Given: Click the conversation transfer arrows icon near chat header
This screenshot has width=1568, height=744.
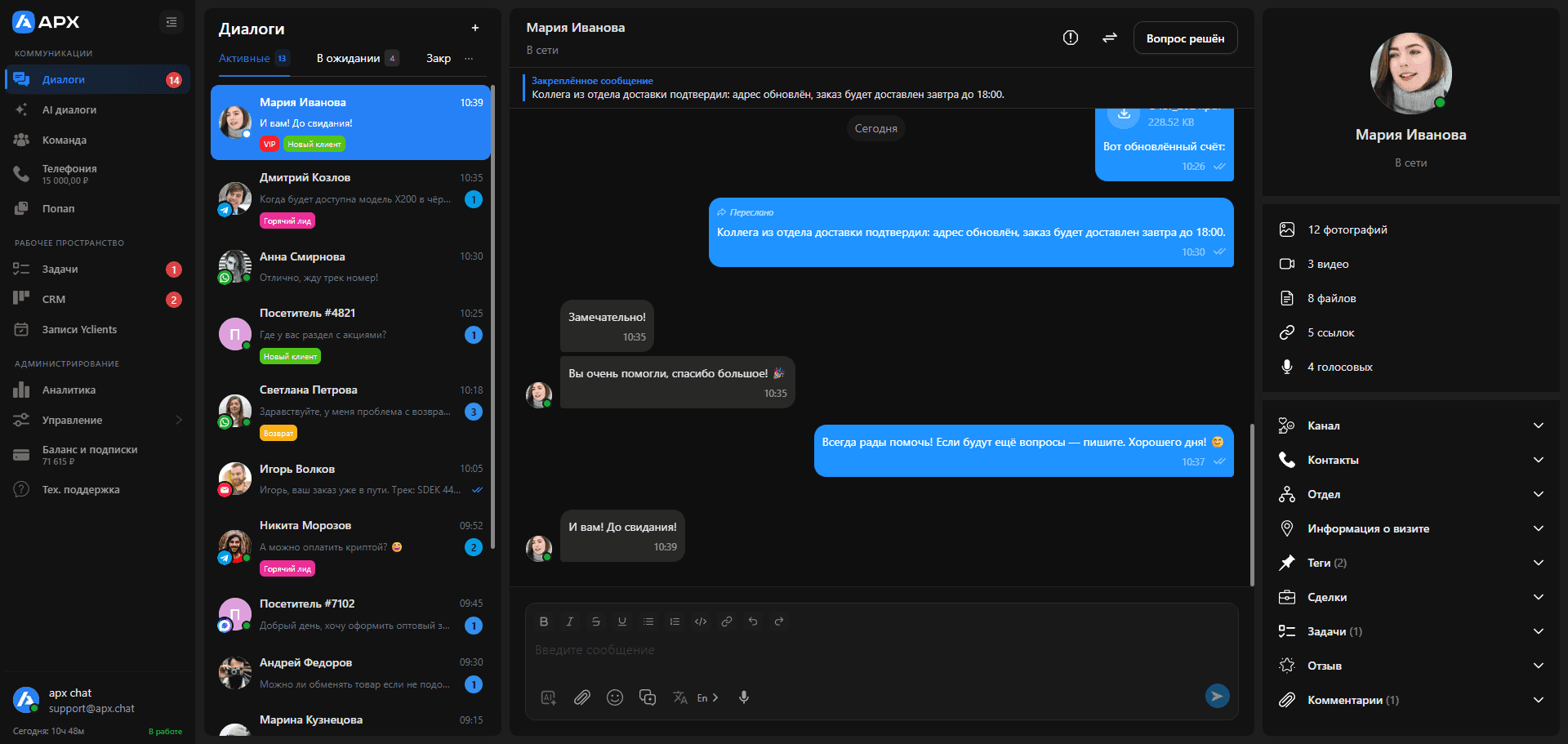Looking at the screenshot, I should (1110, 38).
